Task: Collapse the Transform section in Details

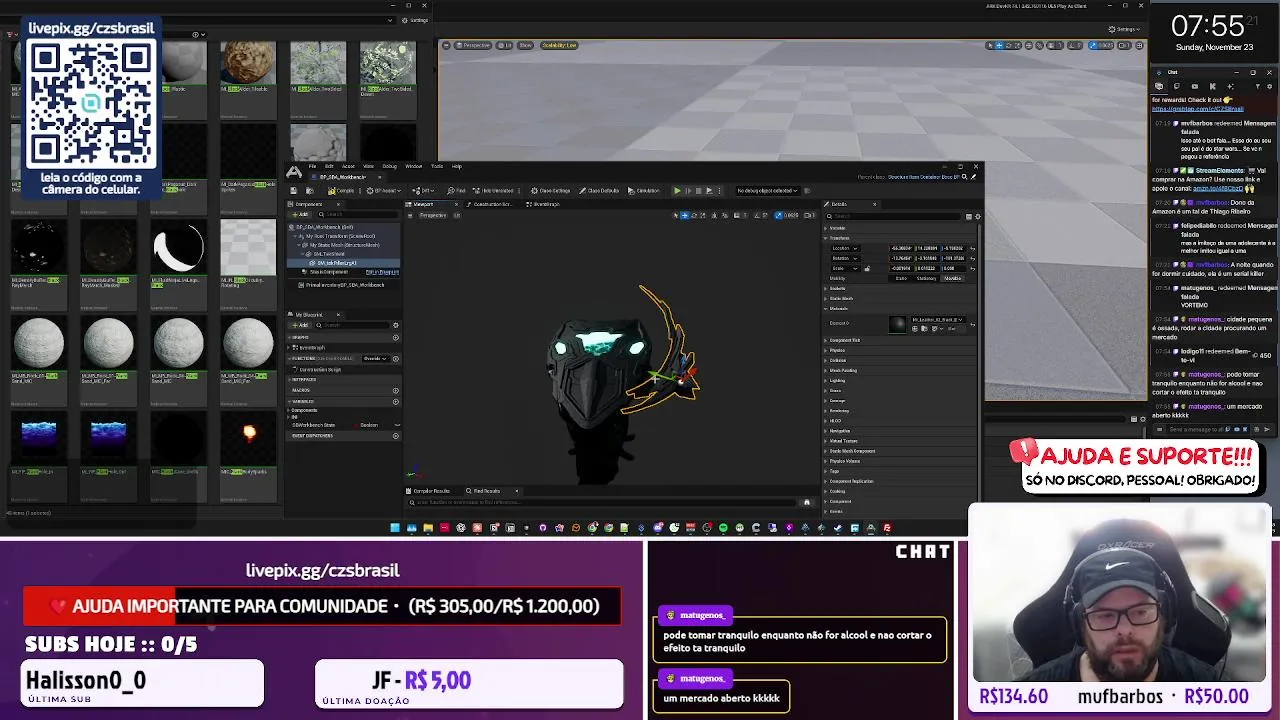Action: point(826,238)
